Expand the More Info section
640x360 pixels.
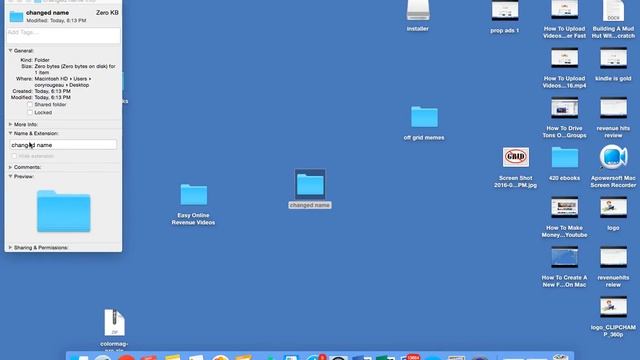pyautogui.click(x=11, y=124)
